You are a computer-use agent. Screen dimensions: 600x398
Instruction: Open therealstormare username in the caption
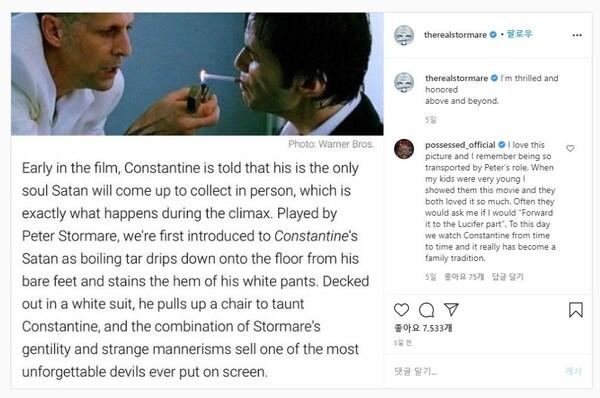click(x=457, y=78)
